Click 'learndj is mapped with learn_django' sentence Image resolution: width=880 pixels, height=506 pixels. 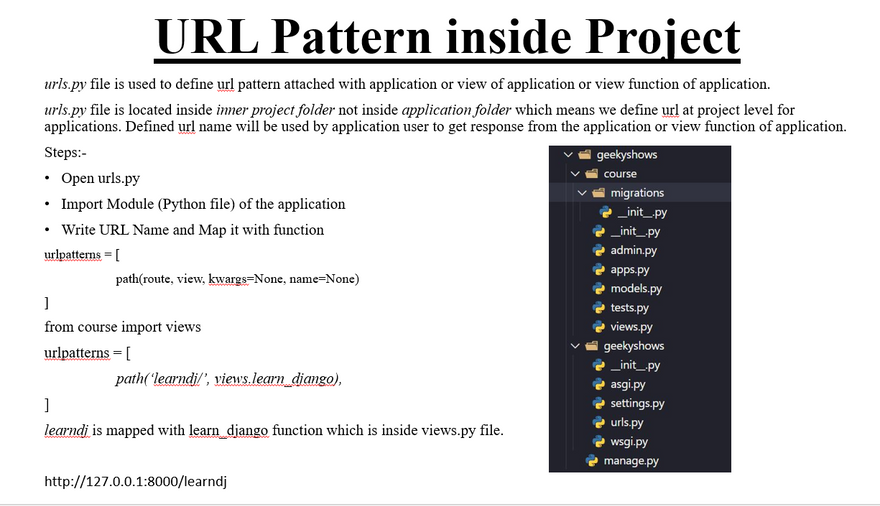point(274,430)
